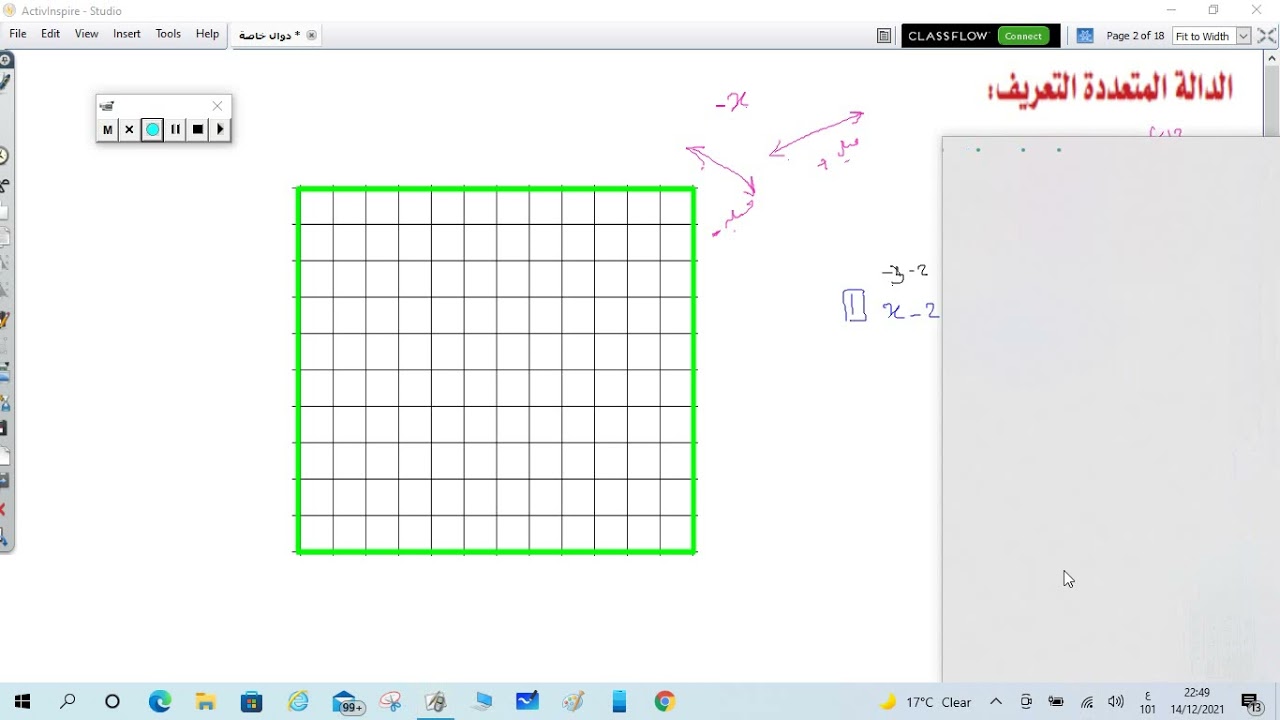Open the Tools menu
This screenshot has width=1280, height=720.
pos(168,34)
